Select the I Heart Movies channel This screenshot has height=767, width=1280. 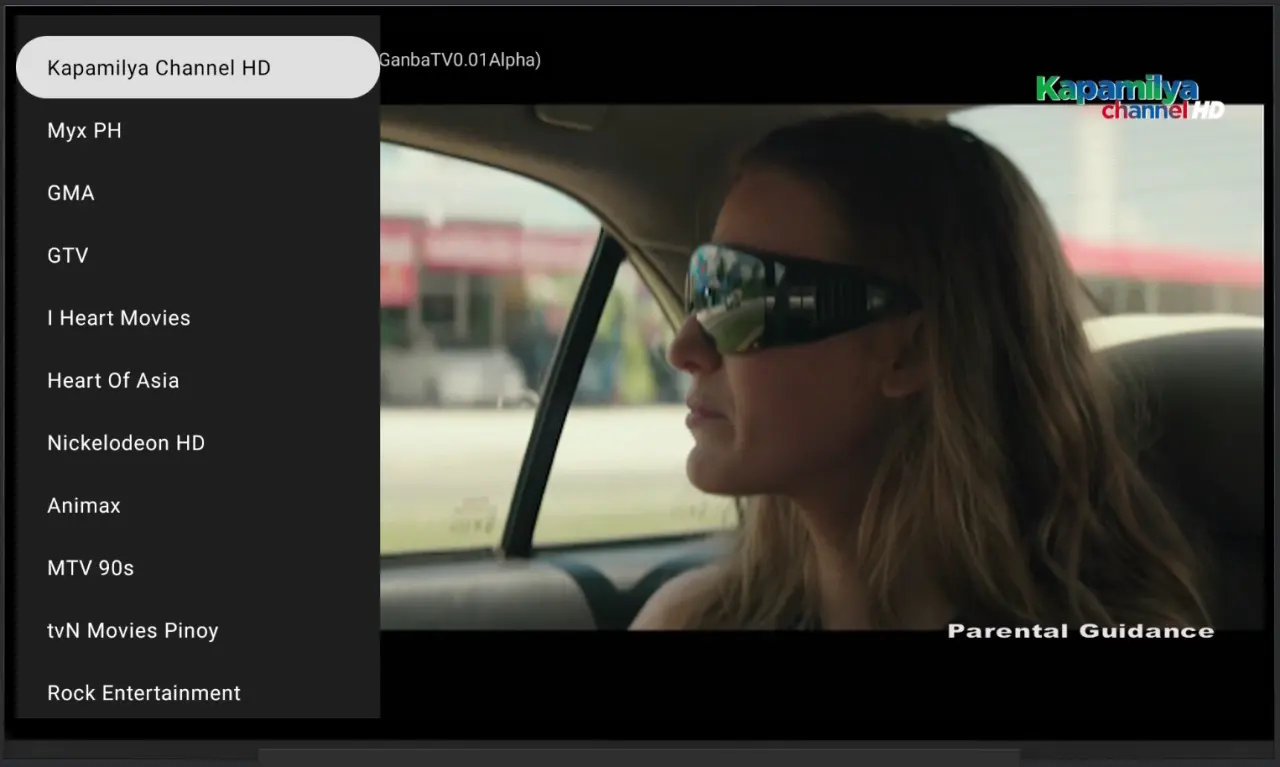pos(198,318)
